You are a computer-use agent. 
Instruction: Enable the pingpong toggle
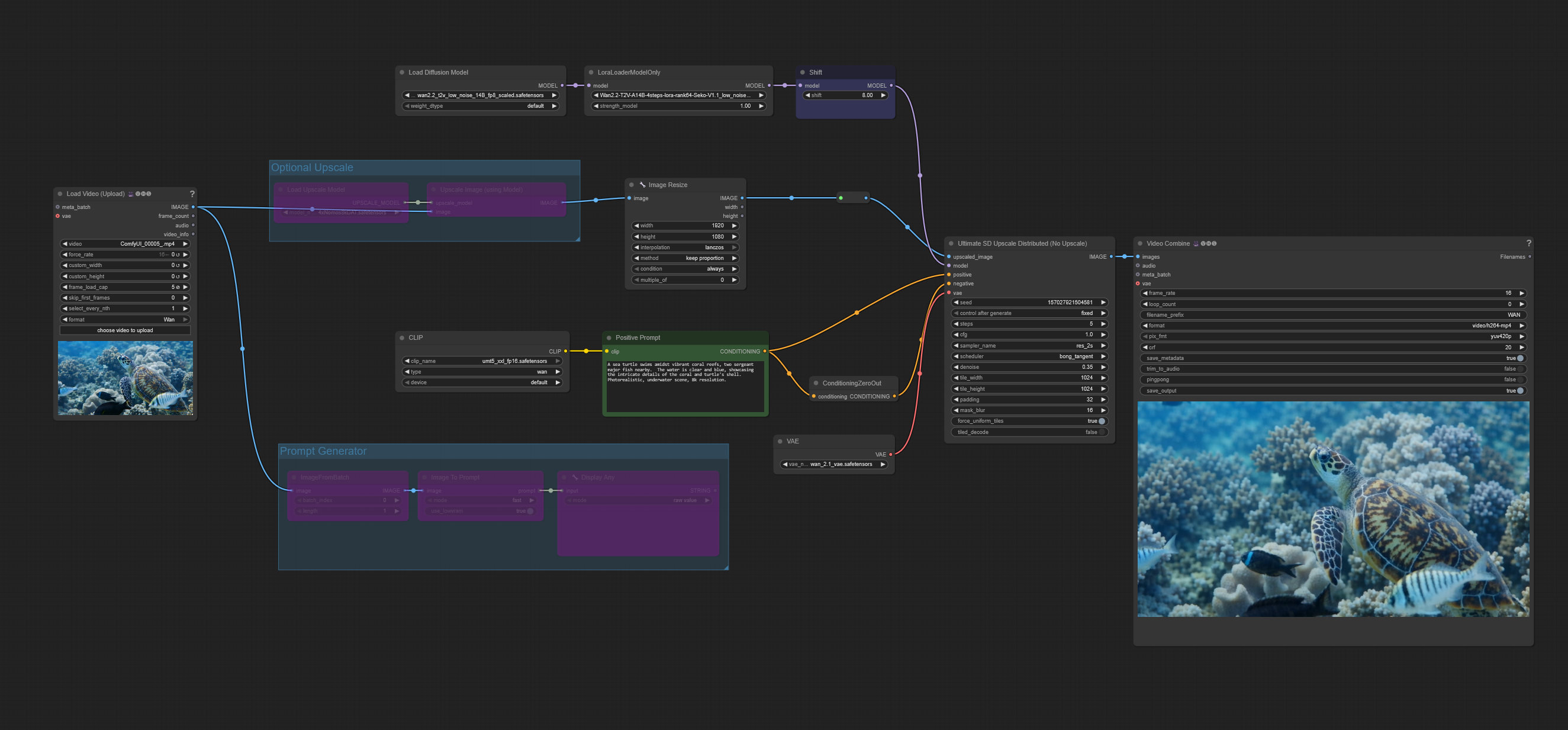click(x=1520, y=380)
